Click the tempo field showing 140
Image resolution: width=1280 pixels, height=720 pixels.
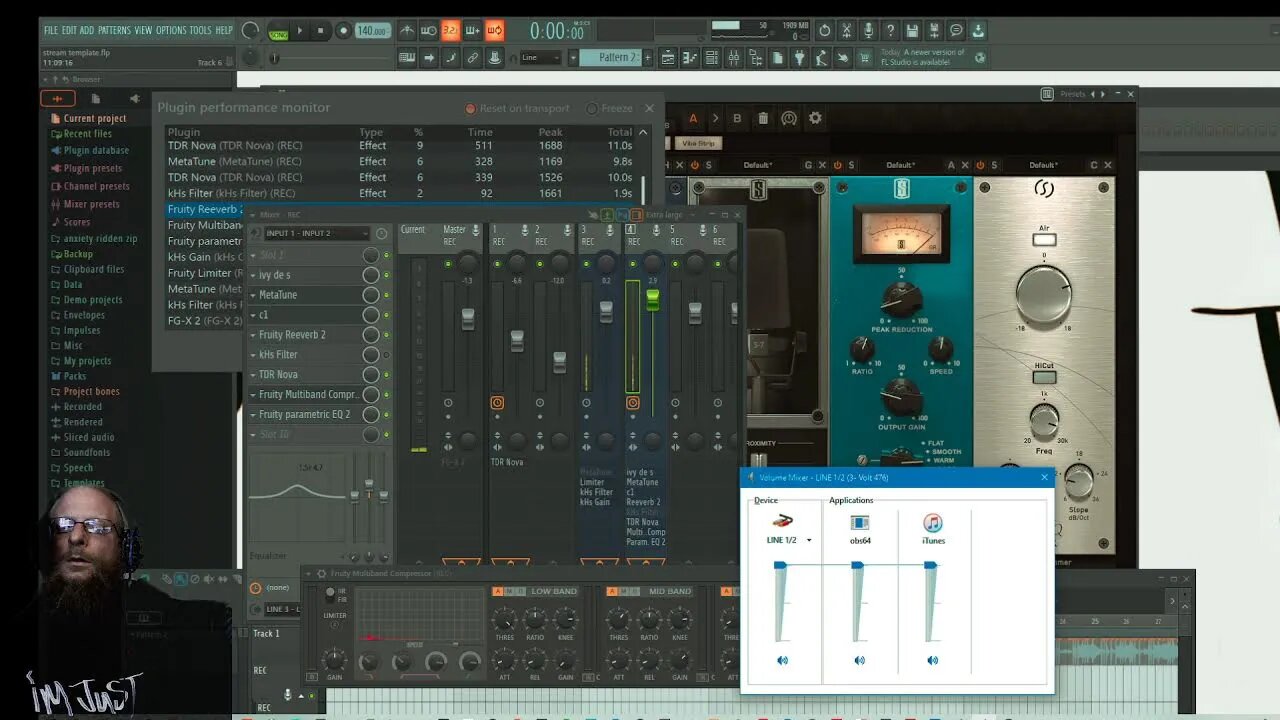pyautogui.click(x=373, y=31)
